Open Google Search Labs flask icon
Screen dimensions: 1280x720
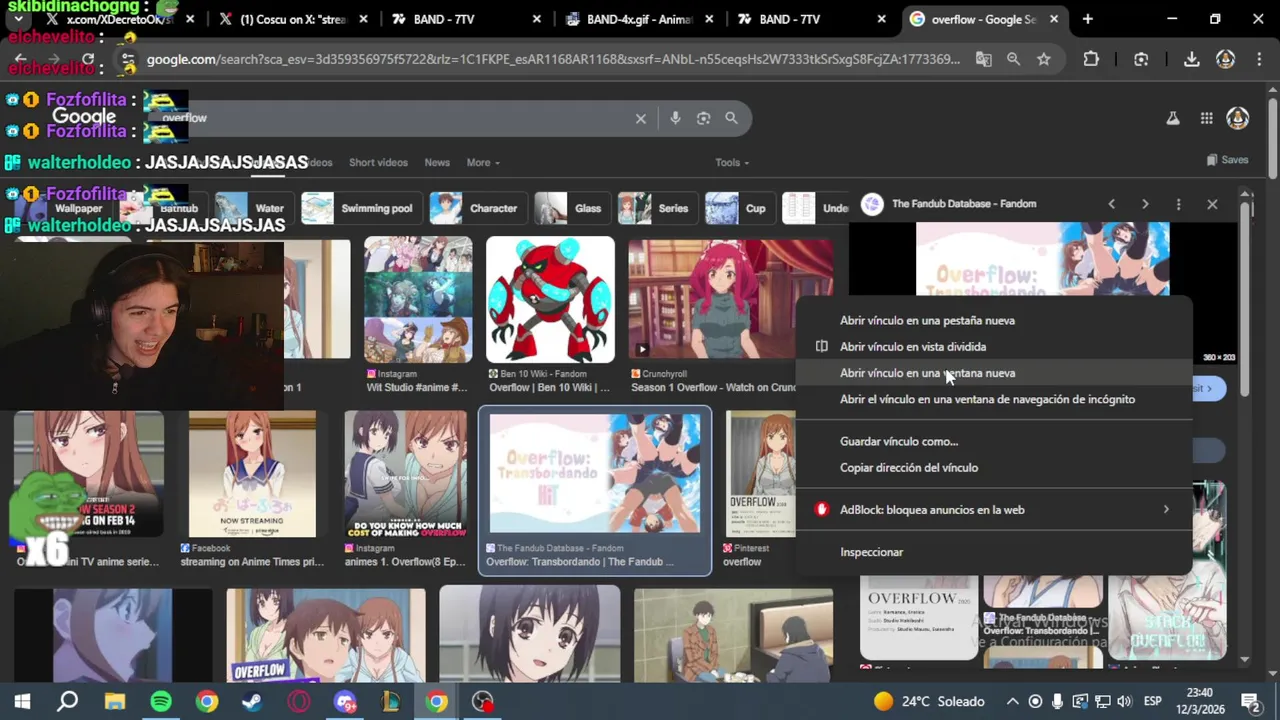click(x=1172, y=118)
